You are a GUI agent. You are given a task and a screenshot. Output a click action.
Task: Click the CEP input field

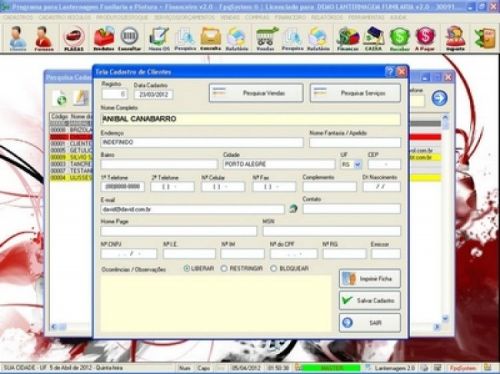point(384,164)
